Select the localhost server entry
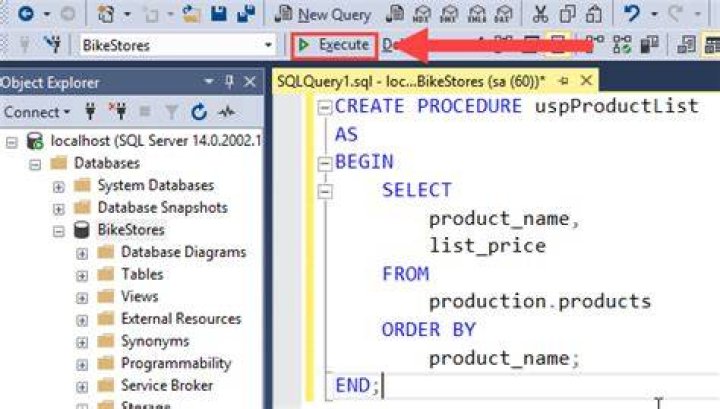The width and height of the screenshot is (720, 409). click(x=156, y=140)
